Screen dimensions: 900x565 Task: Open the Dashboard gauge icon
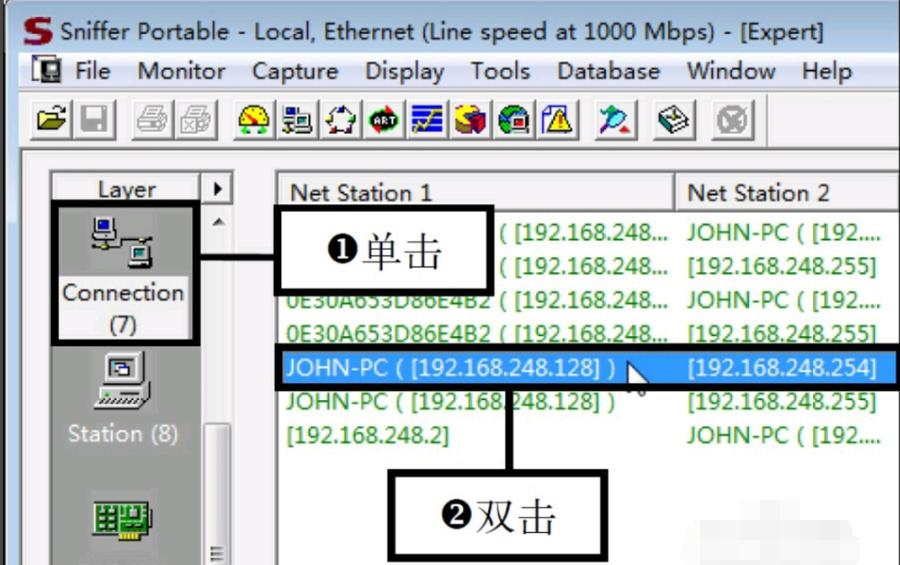[253, 120]
